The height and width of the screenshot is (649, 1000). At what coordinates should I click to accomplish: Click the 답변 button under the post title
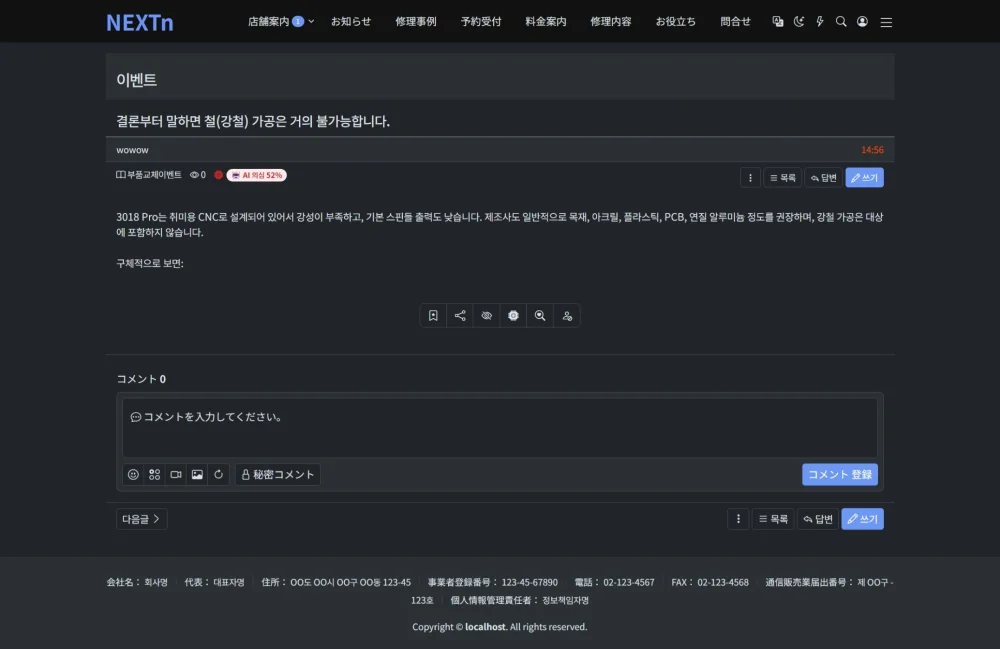point(823,178)
